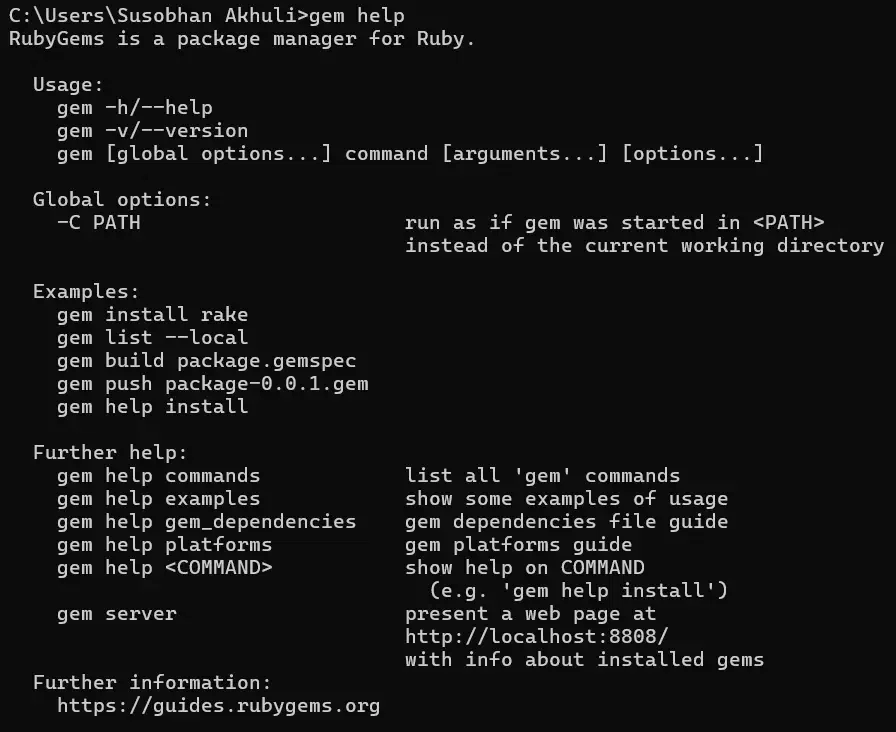Click the 'gem help install' example line
The image size is (896, 732).
click(152, 407)
